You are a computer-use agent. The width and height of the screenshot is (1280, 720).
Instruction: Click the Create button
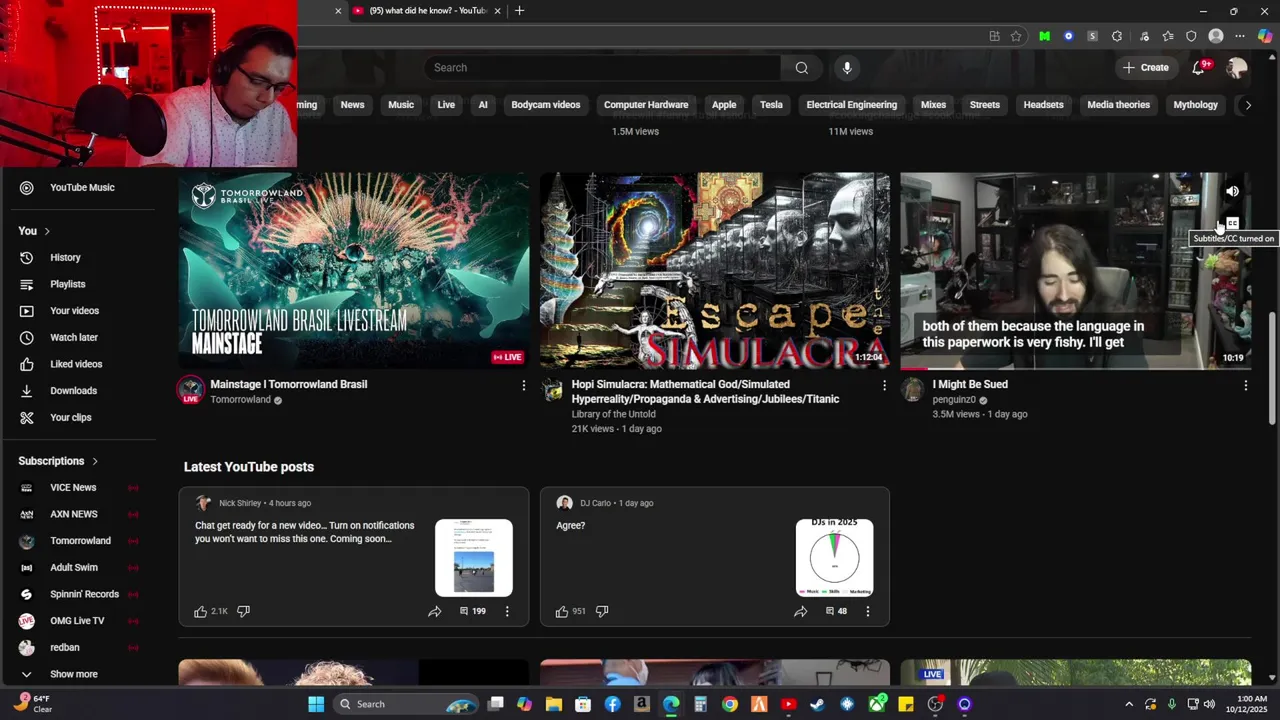[x=1145, y=68]
